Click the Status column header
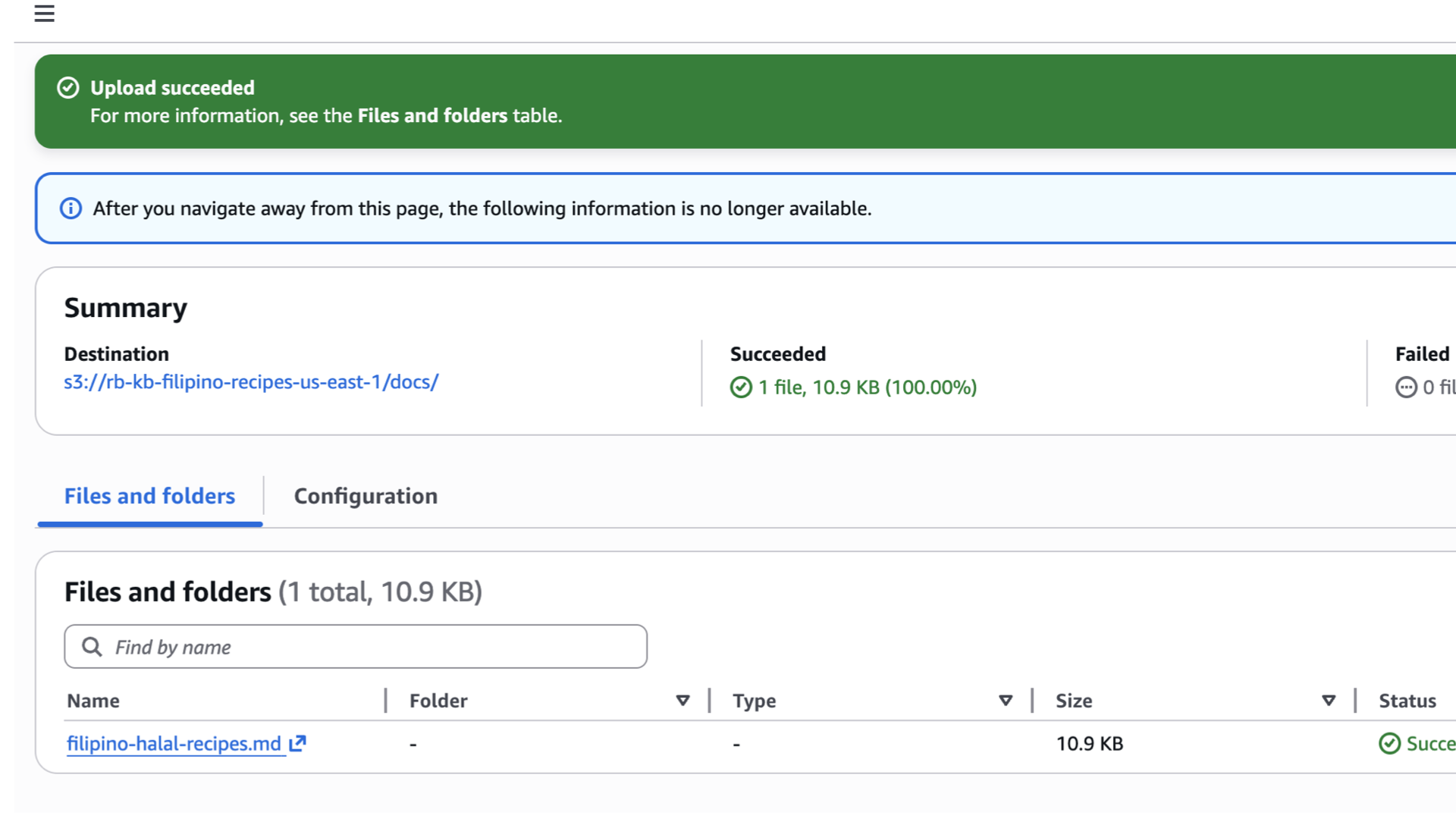 coord(1407,701)
